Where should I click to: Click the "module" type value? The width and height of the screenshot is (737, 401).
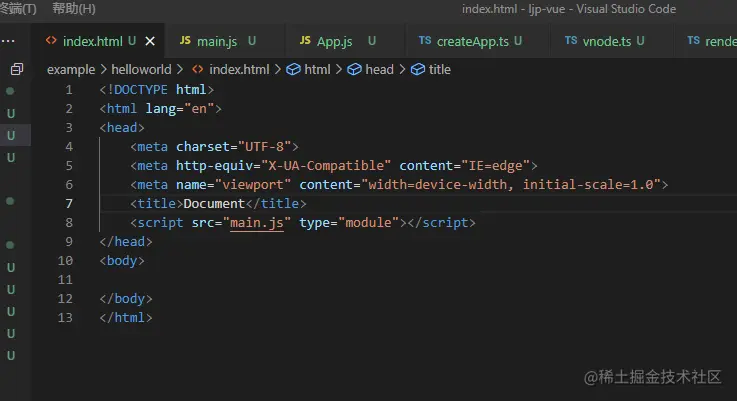click(x=368, y=222)
